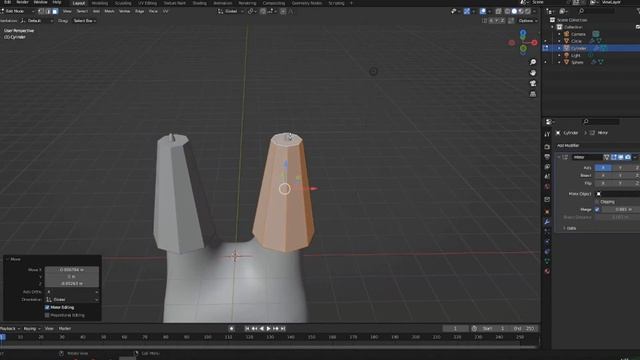This screenshot has width=640, height=360.
Task: Open Select Box tool dropdown
Action: [84, 21]
